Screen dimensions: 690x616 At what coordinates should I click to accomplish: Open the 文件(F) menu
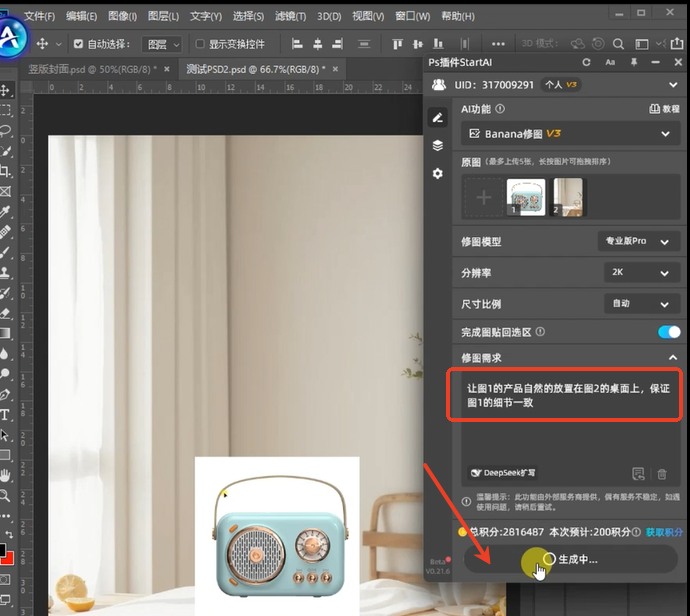[39, 16]
